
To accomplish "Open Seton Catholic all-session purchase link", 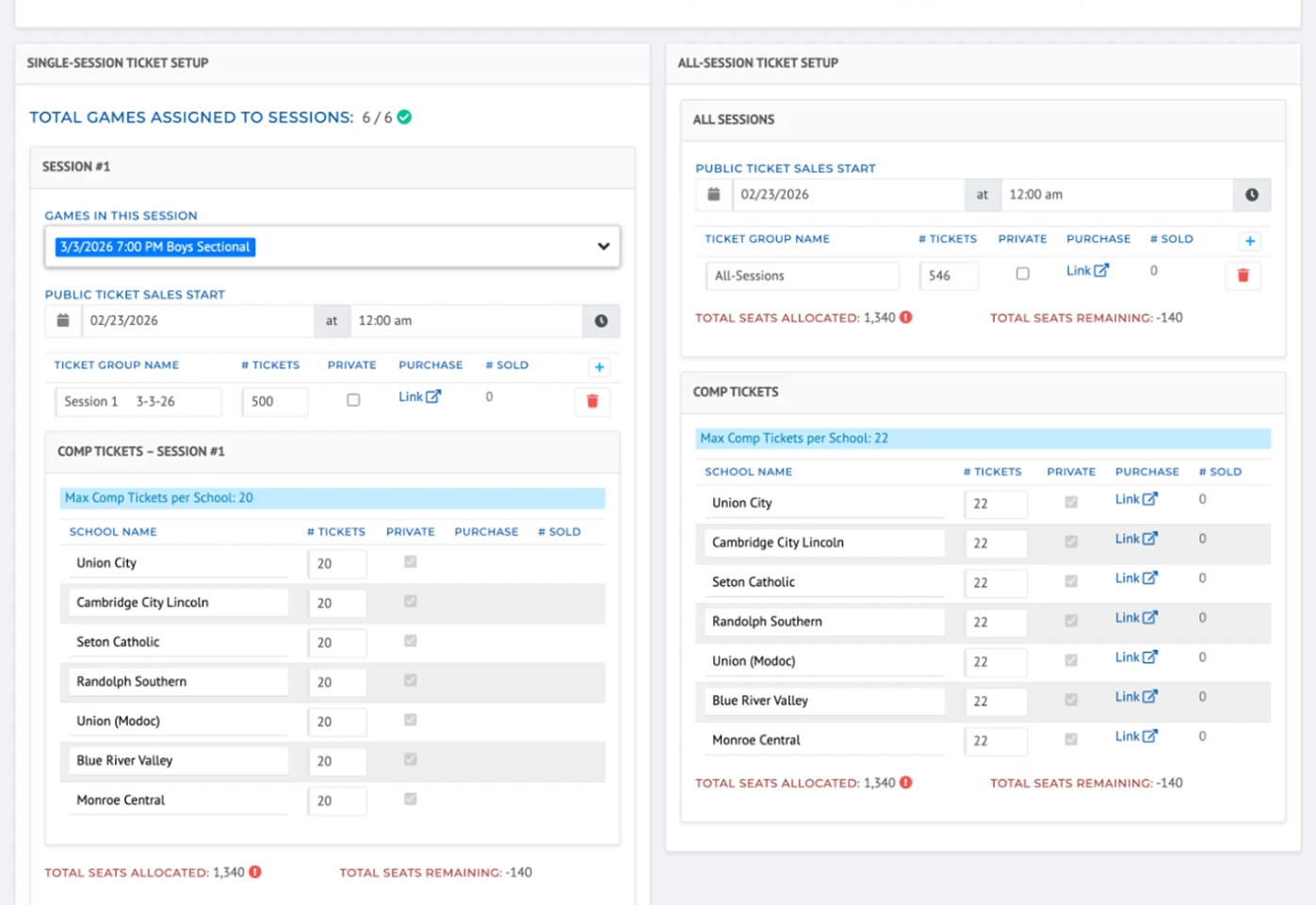I will pos(1136,578).
